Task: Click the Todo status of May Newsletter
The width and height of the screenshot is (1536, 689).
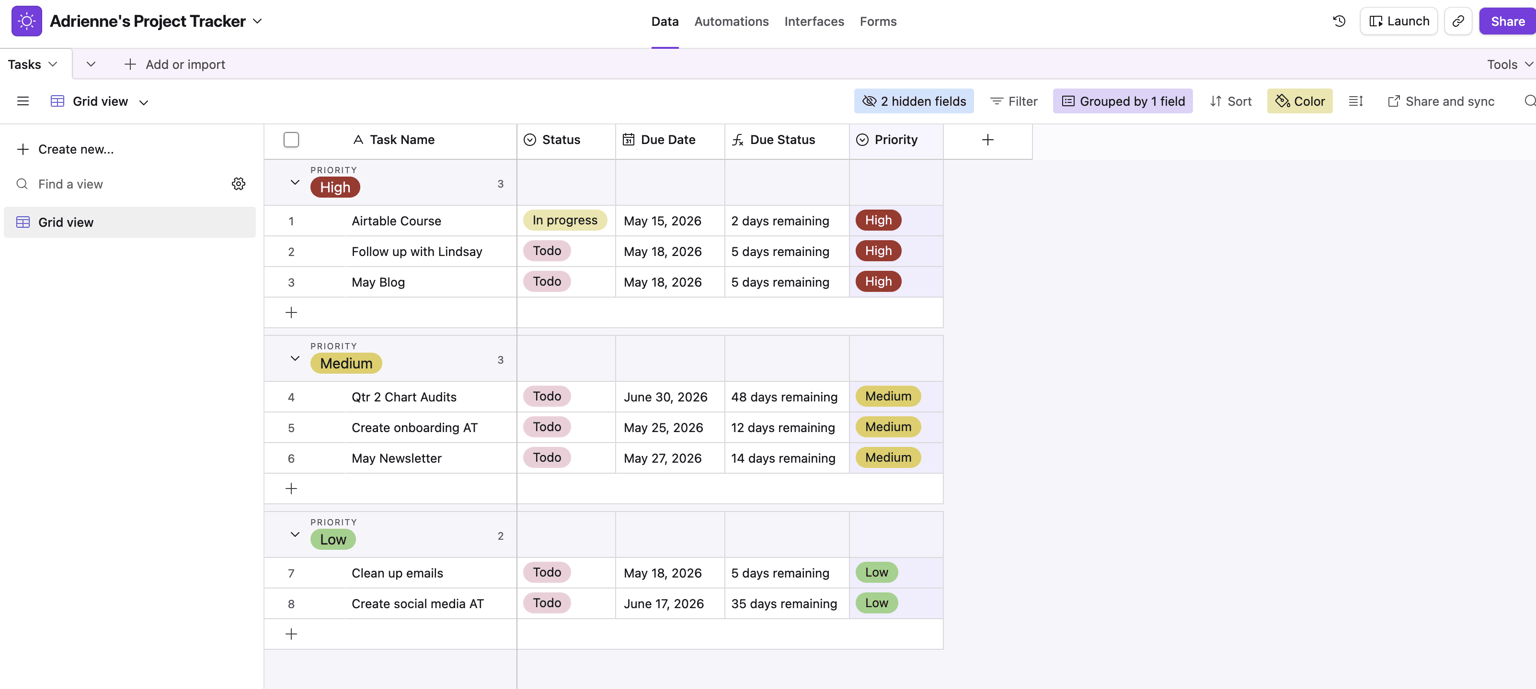Action: (547, 457)
